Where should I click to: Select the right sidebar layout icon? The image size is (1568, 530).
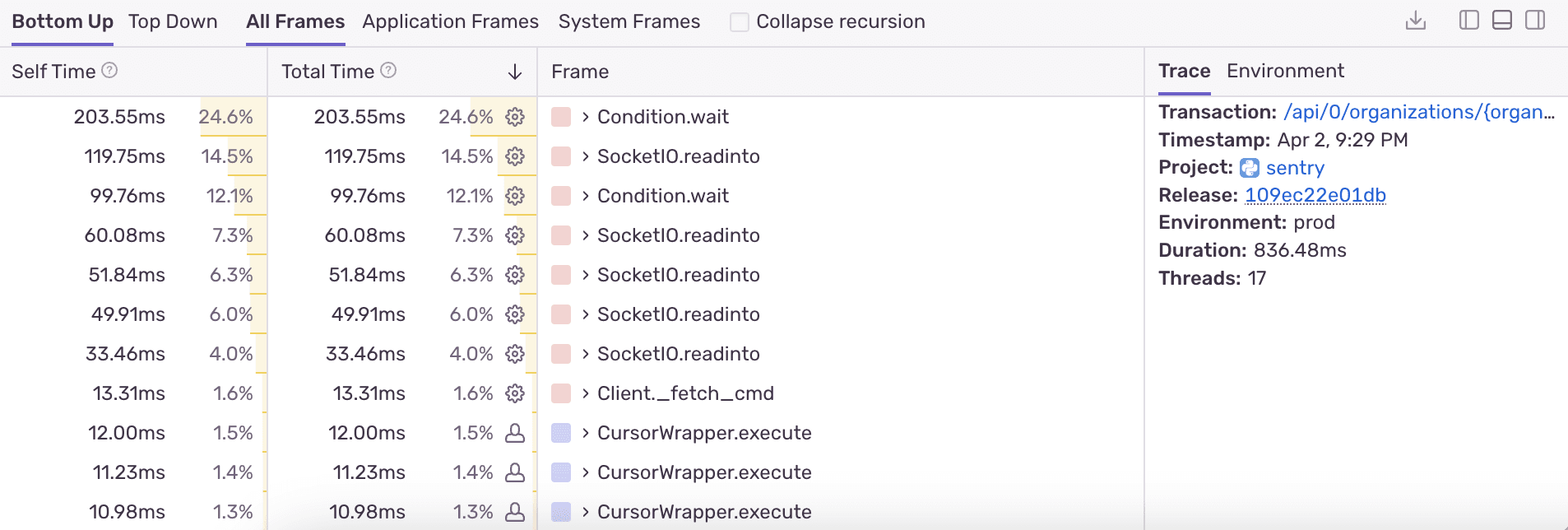[x=1534, y=21]
